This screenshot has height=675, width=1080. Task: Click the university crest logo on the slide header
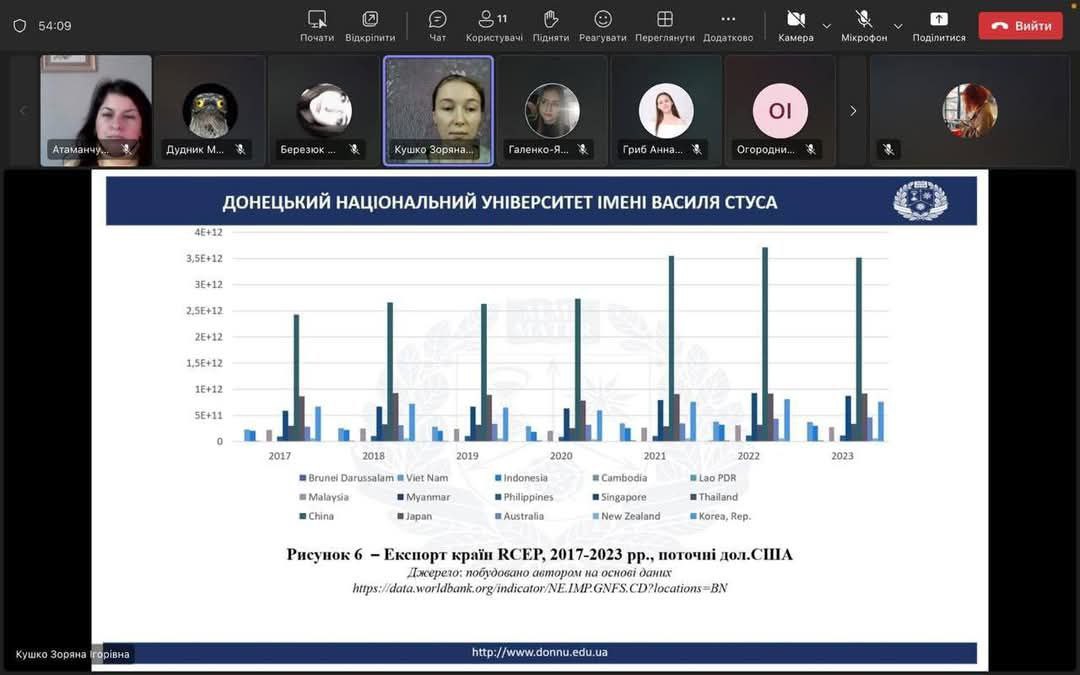pos(920,200)
